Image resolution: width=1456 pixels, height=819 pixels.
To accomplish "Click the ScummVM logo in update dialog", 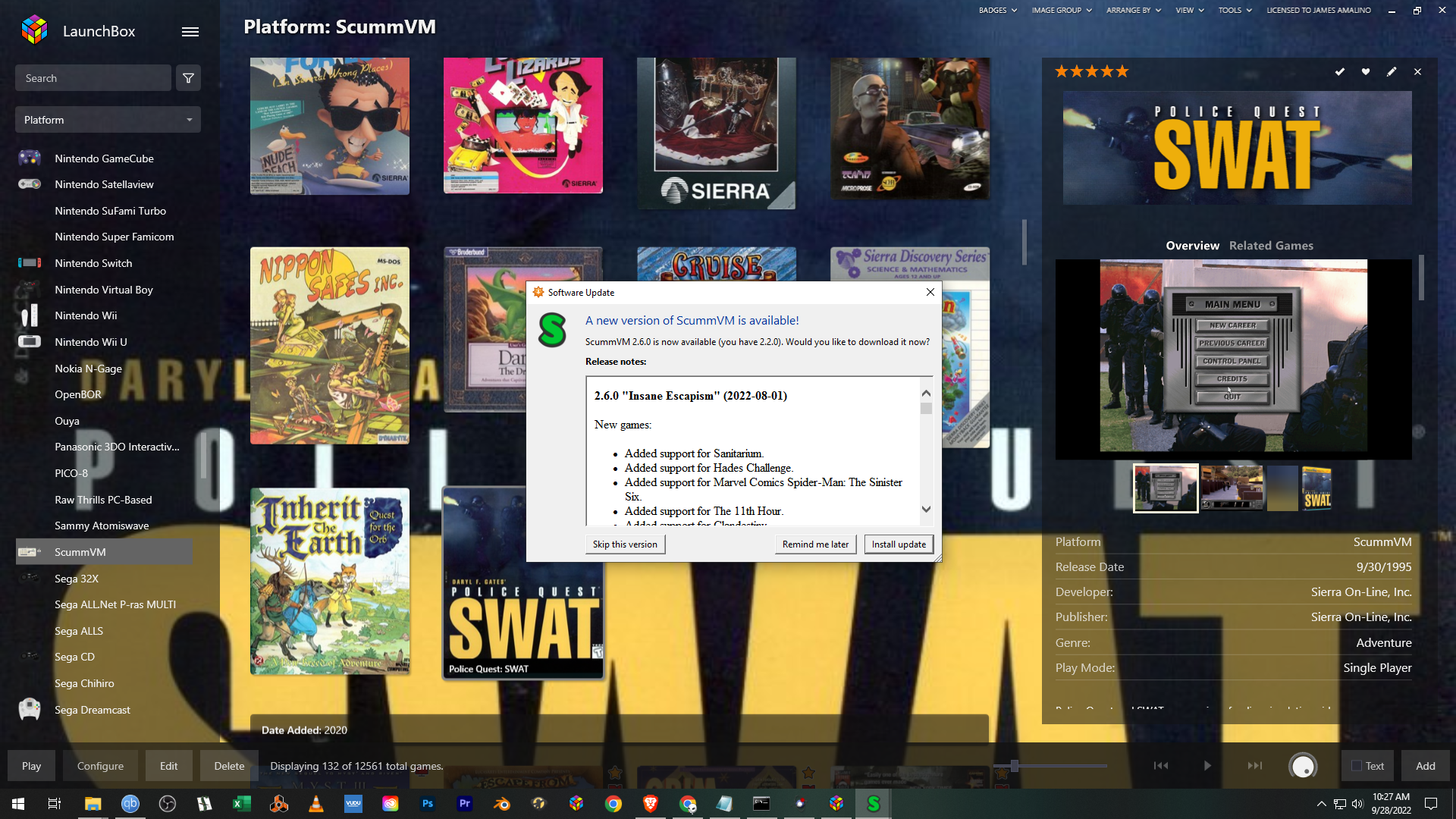I will click(552, 331).
